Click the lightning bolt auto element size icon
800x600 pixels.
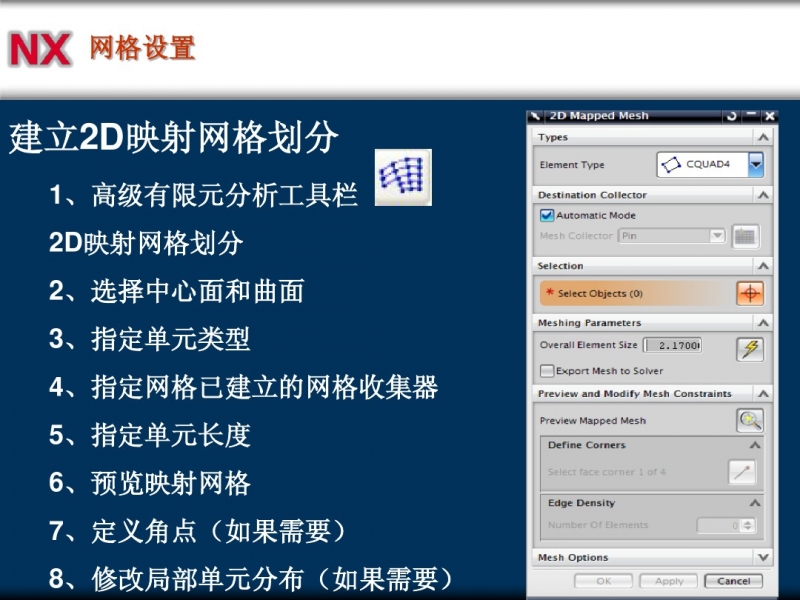point(749,348)
